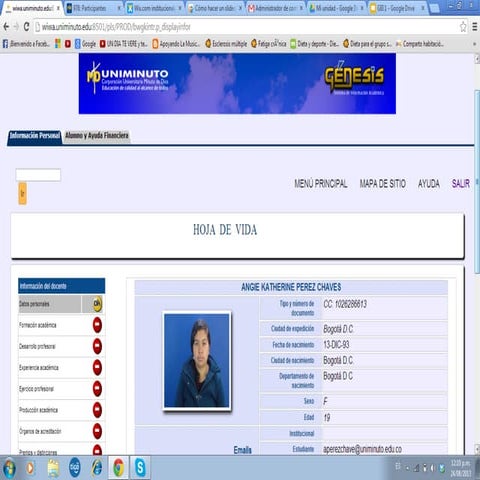This screenshot has height=480, width=480.
Task: Open the Apoyando La Music bookmark
Action: [176, 44]
